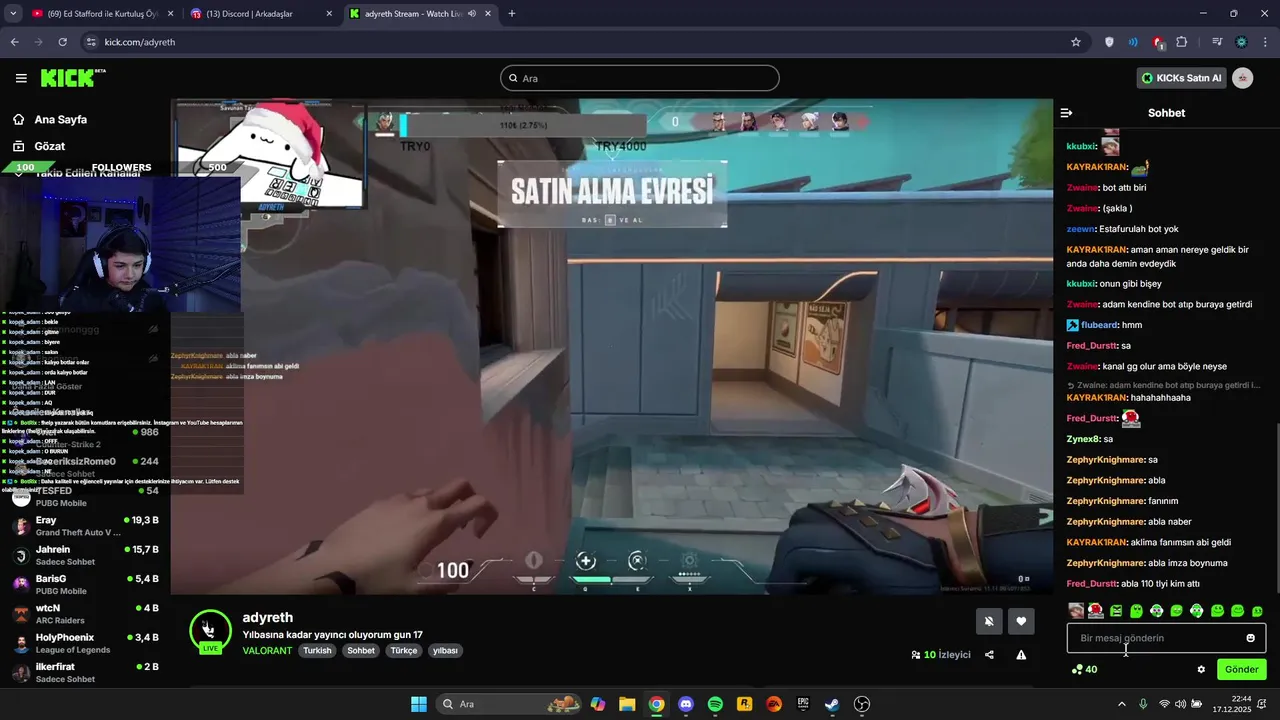Open BarisG channel in sidebar
Screen dimensions: 1280x720
(84, 584)
